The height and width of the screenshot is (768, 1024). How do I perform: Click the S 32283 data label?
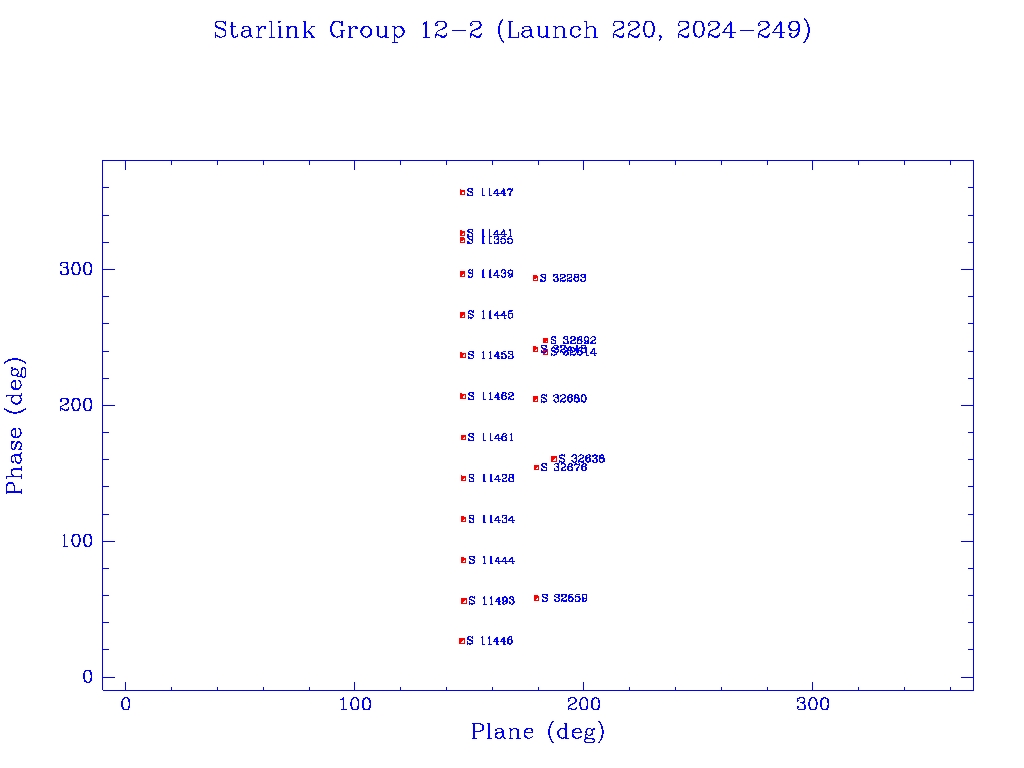point(563,278)
